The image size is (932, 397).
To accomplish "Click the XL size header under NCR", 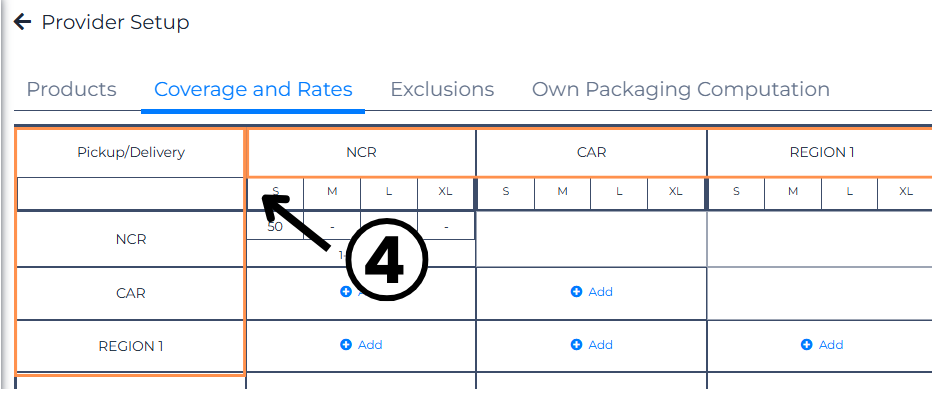I will [x=445, y=191].
